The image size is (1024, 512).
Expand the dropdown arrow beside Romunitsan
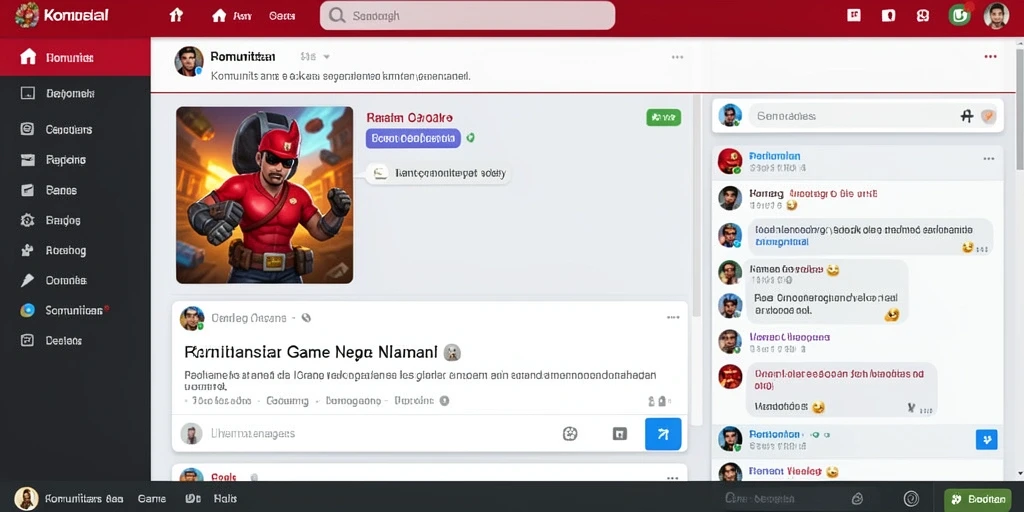tap(327, 57)
